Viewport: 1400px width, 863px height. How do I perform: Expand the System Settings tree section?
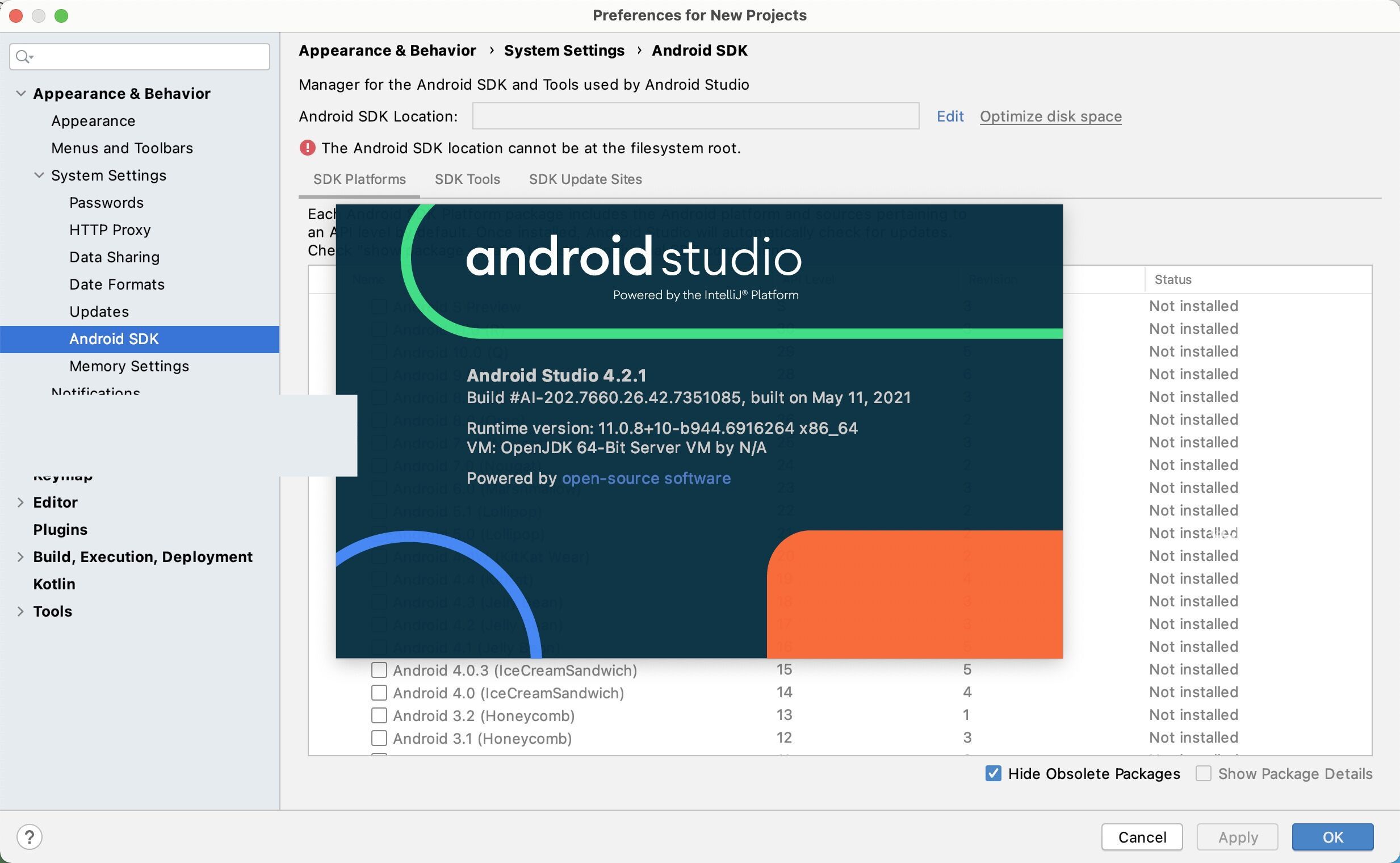[x=38, y=176]
